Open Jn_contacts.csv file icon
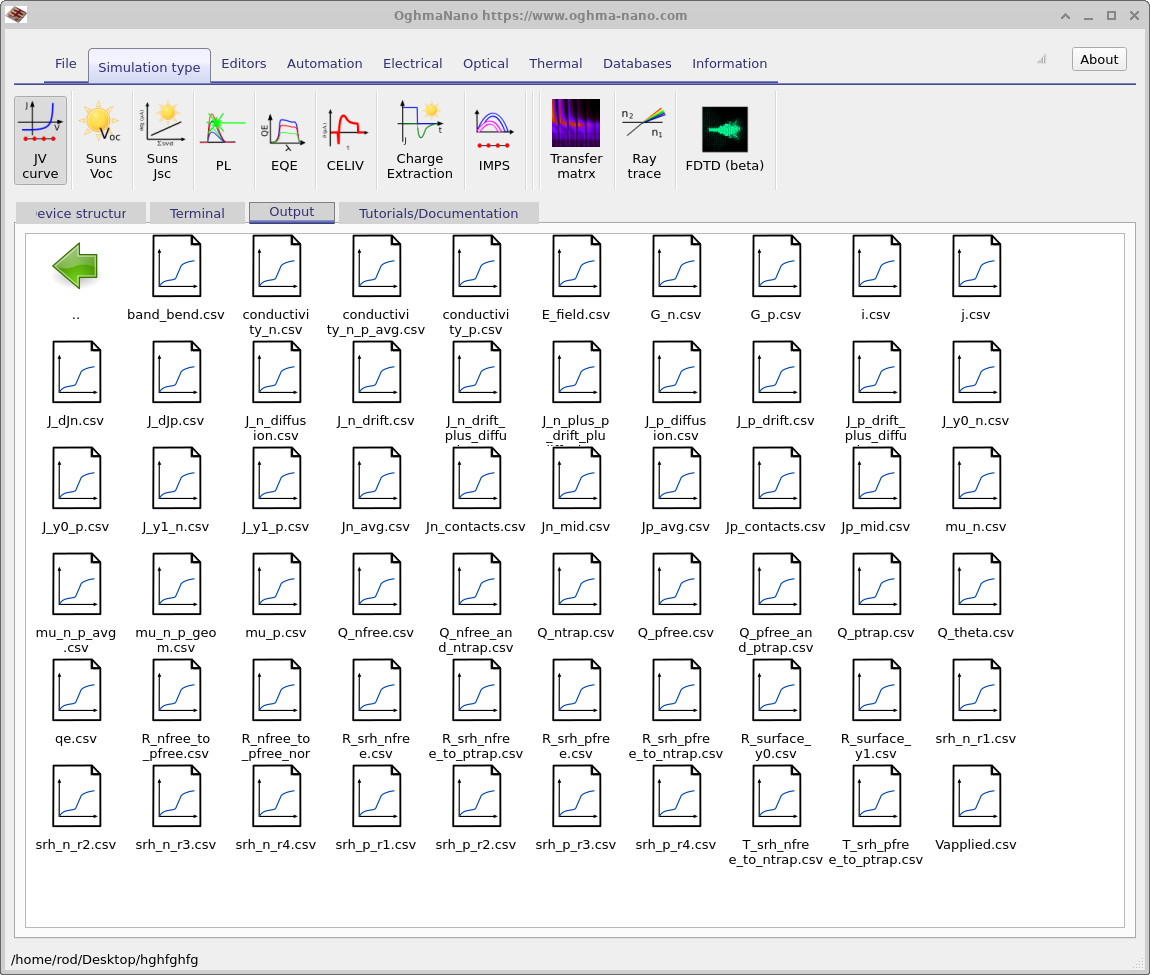 pyautogui.click(x=476, y=478)
